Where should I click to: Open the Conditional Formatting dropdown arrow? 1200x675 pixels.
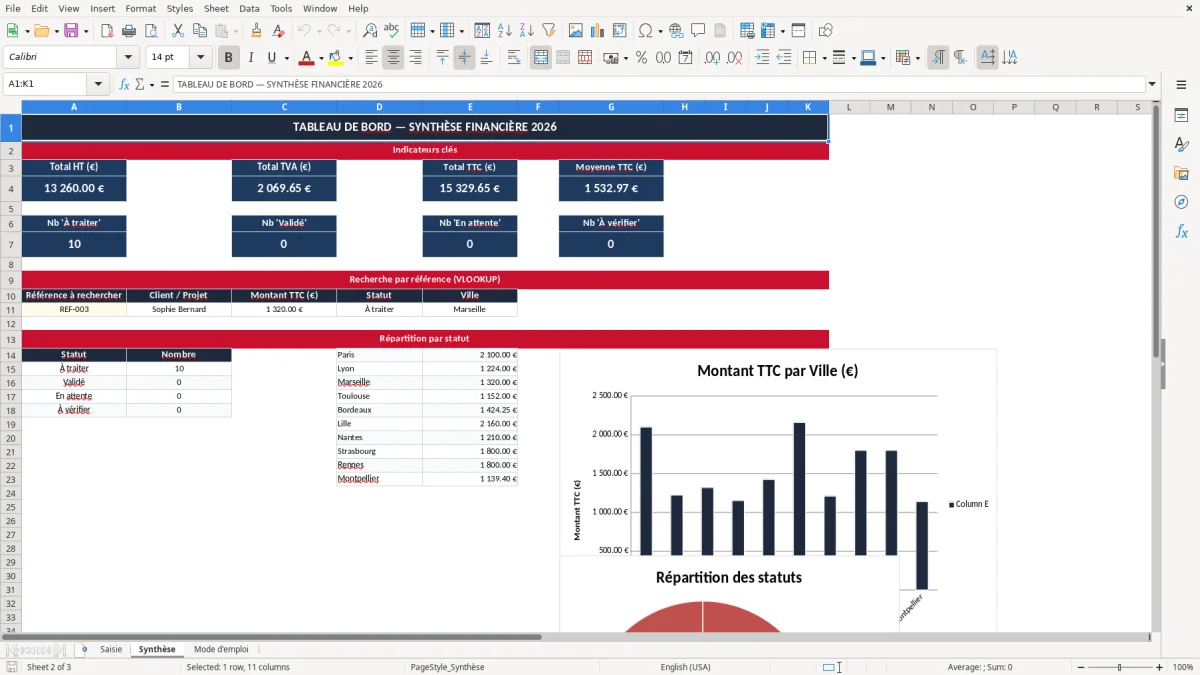[918, 58]
